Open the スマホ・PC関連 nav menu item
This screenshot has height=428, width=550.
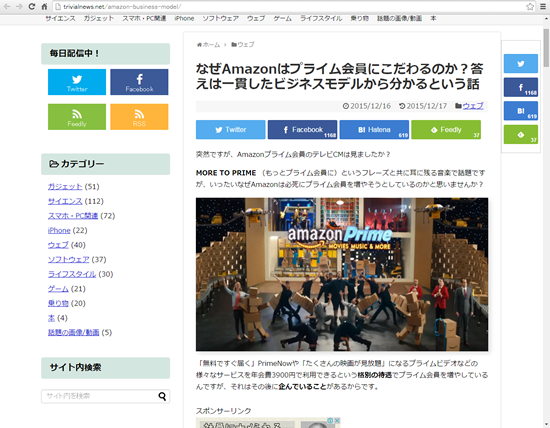tap(144, 18)
